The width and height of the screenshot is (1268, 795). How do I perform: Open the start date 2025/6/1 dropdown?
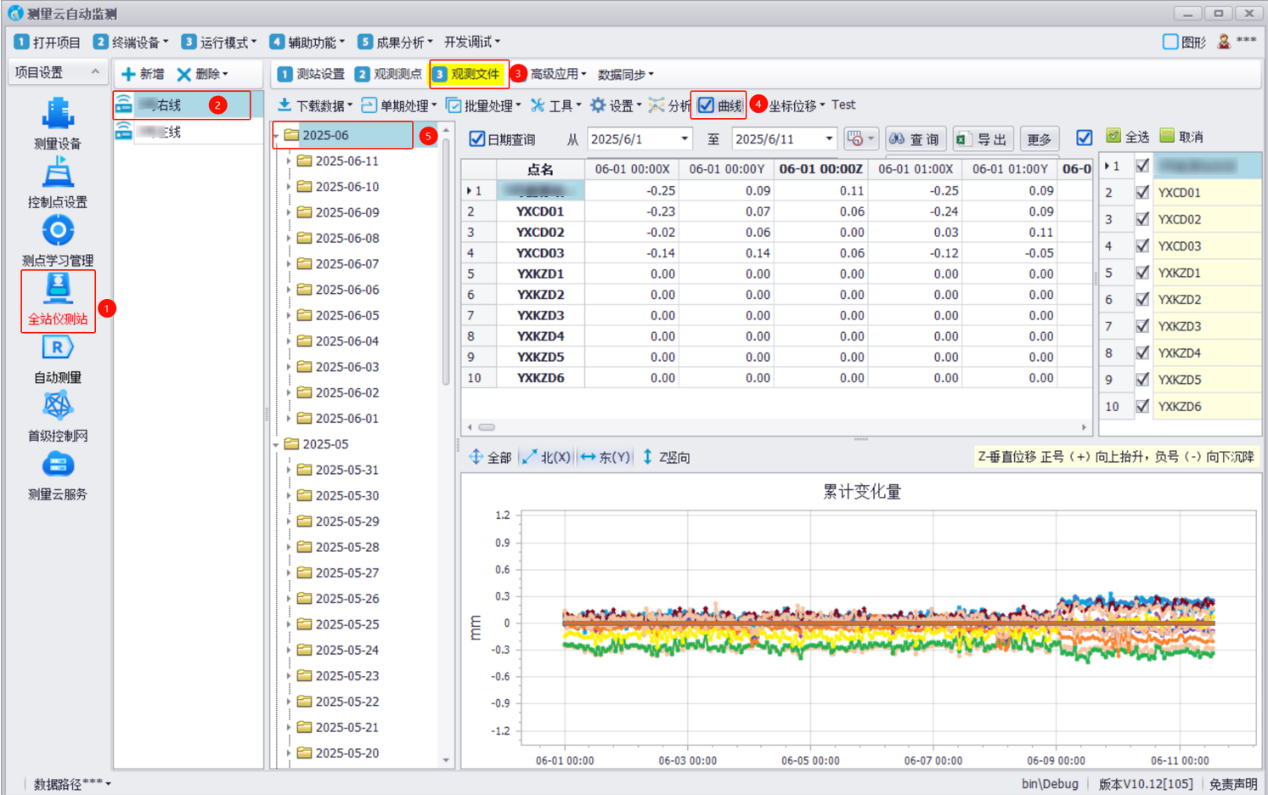685,139
